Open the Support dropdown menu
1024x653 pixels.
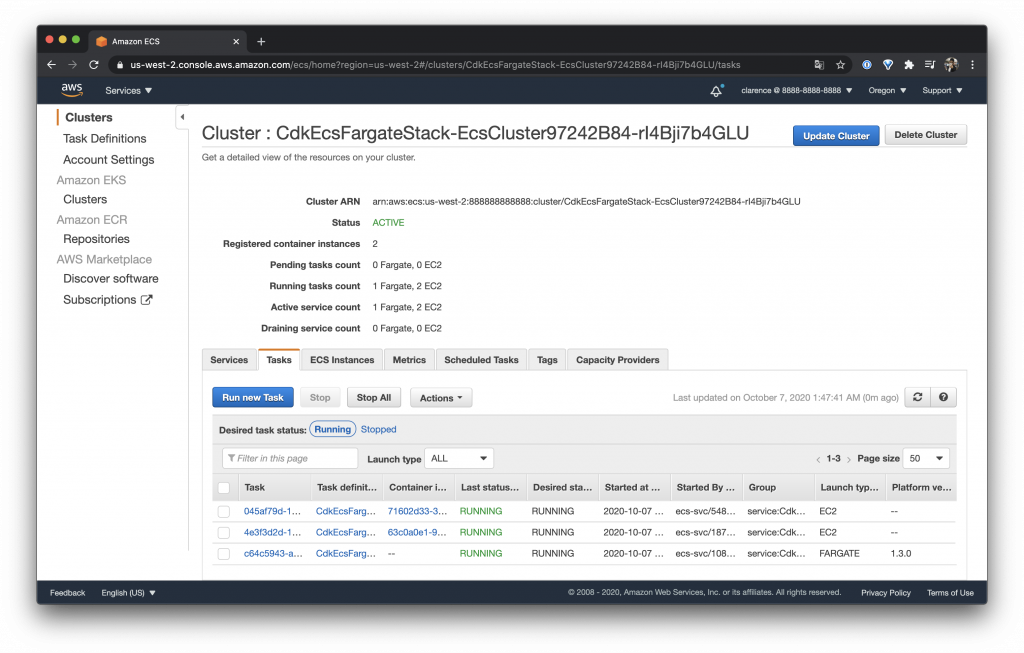pos(942,90)
